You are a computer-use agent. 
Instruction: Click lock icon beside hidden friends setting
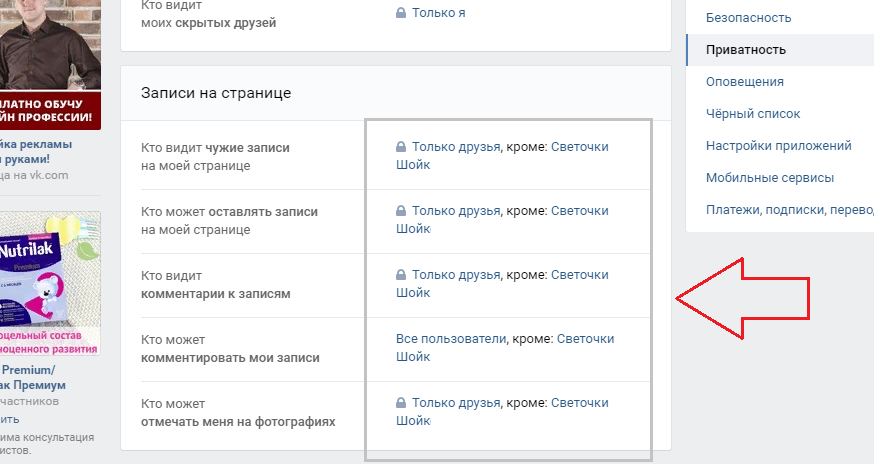401,12
